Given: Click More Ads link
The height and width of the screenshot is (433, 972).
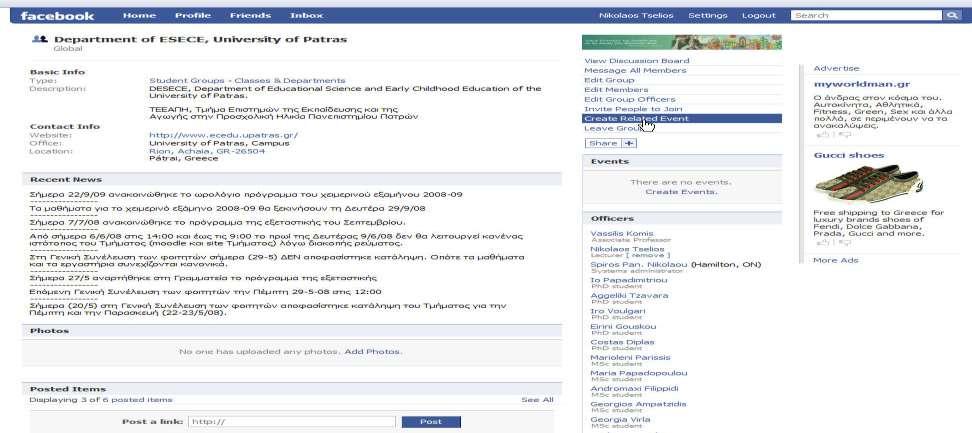Looking at the screenshot, I should [836, 260].
